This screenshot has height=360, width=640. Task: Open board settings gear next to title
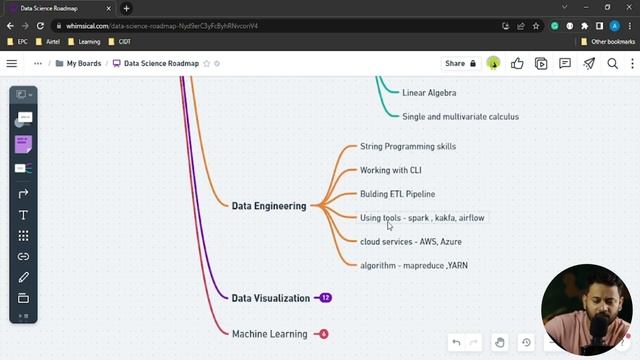pyautogui.click(x=217, y=64)
